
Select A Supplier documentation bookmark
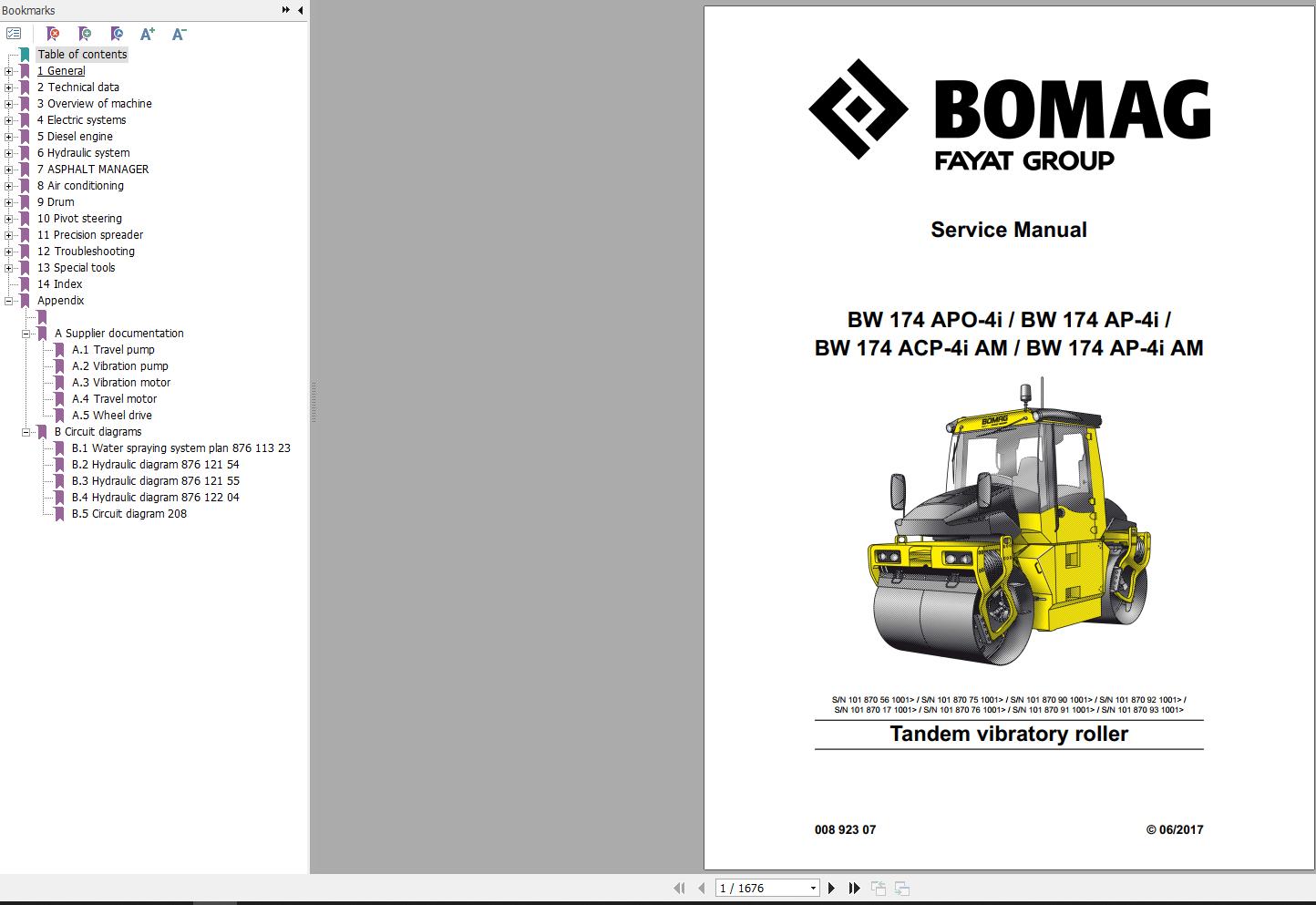click(x=119, y=334)
